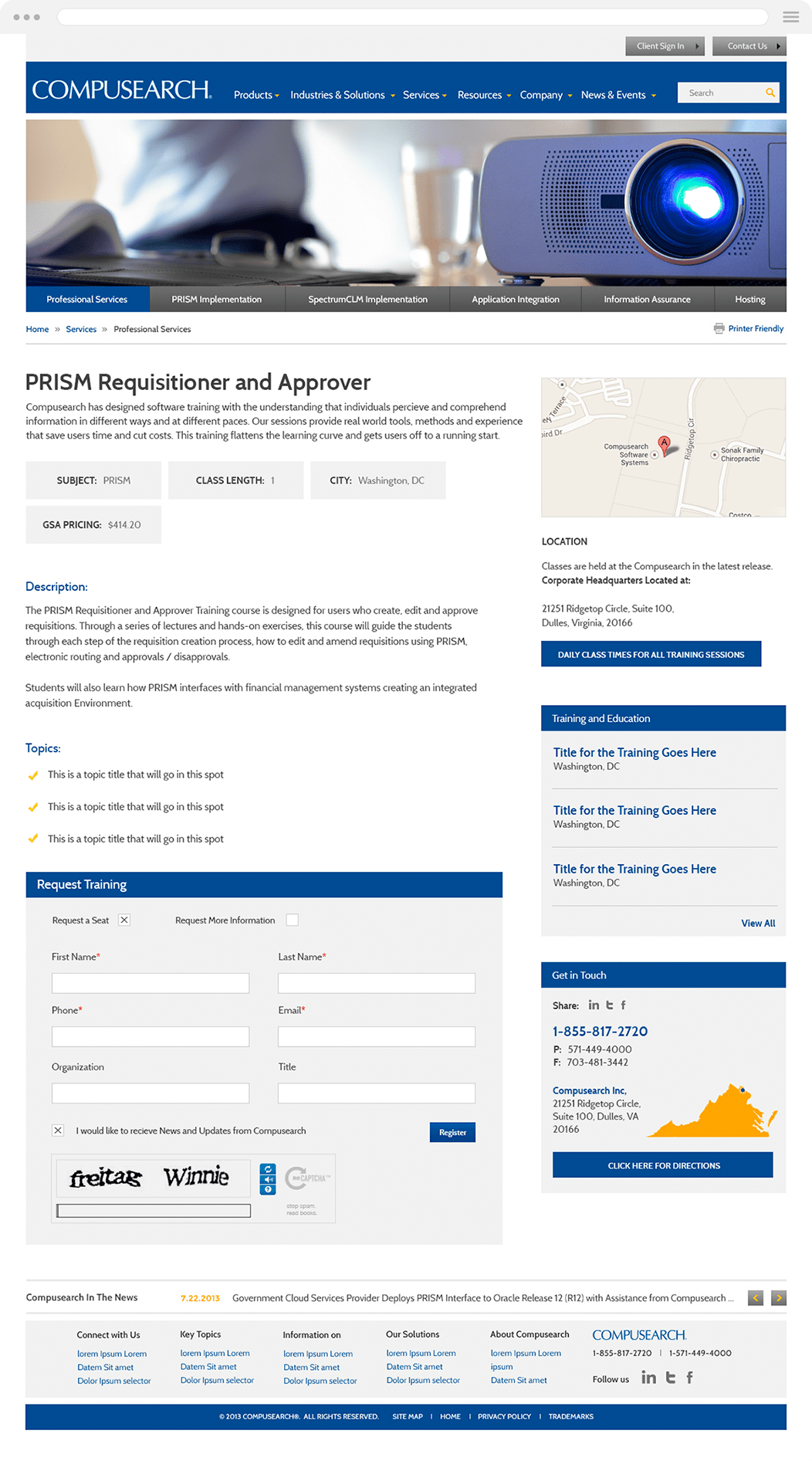Expand the News & Events dropdown

618,95
